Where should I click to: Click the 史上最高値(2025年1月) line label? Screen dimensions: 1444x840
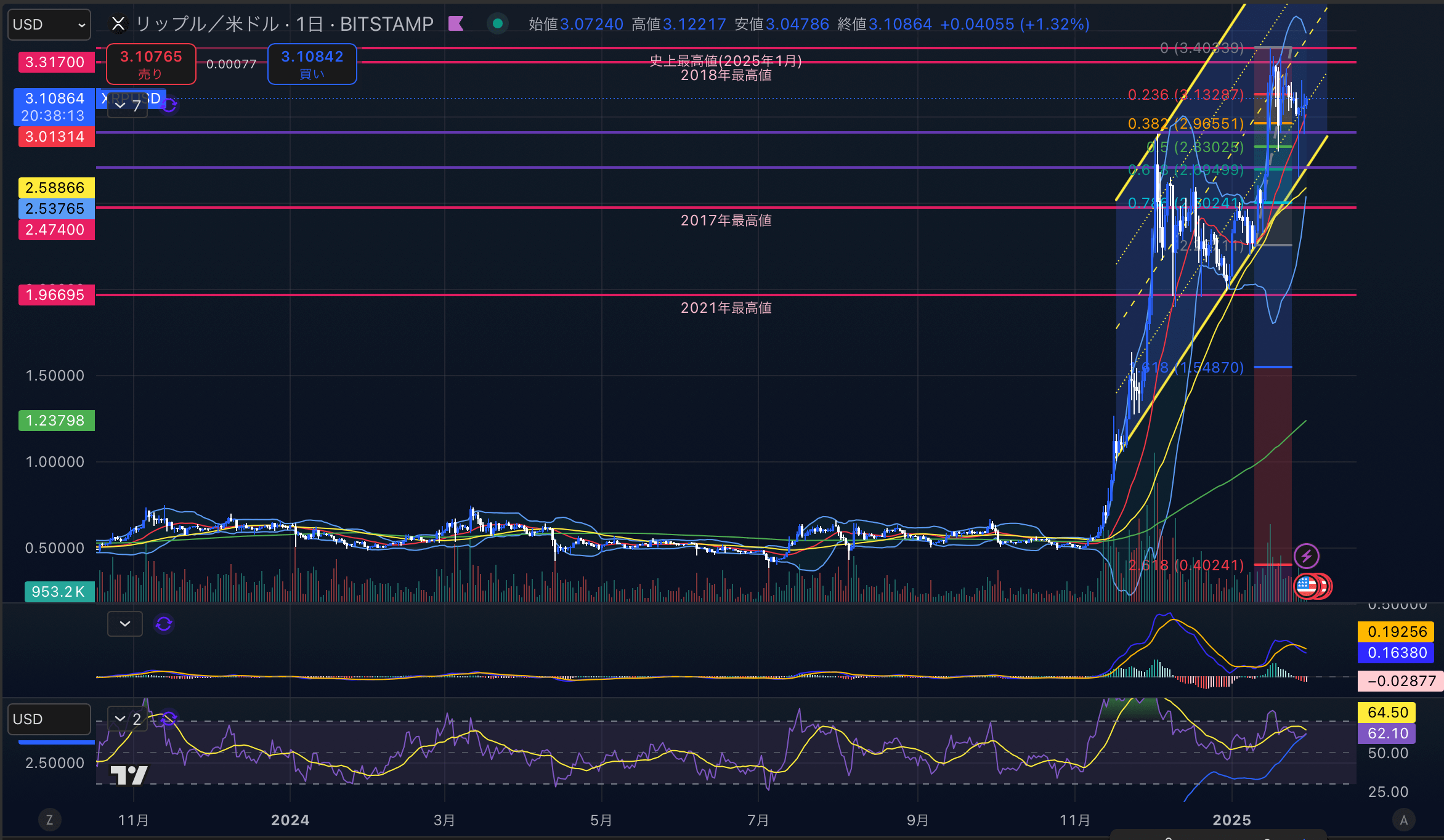coord(726,60)
